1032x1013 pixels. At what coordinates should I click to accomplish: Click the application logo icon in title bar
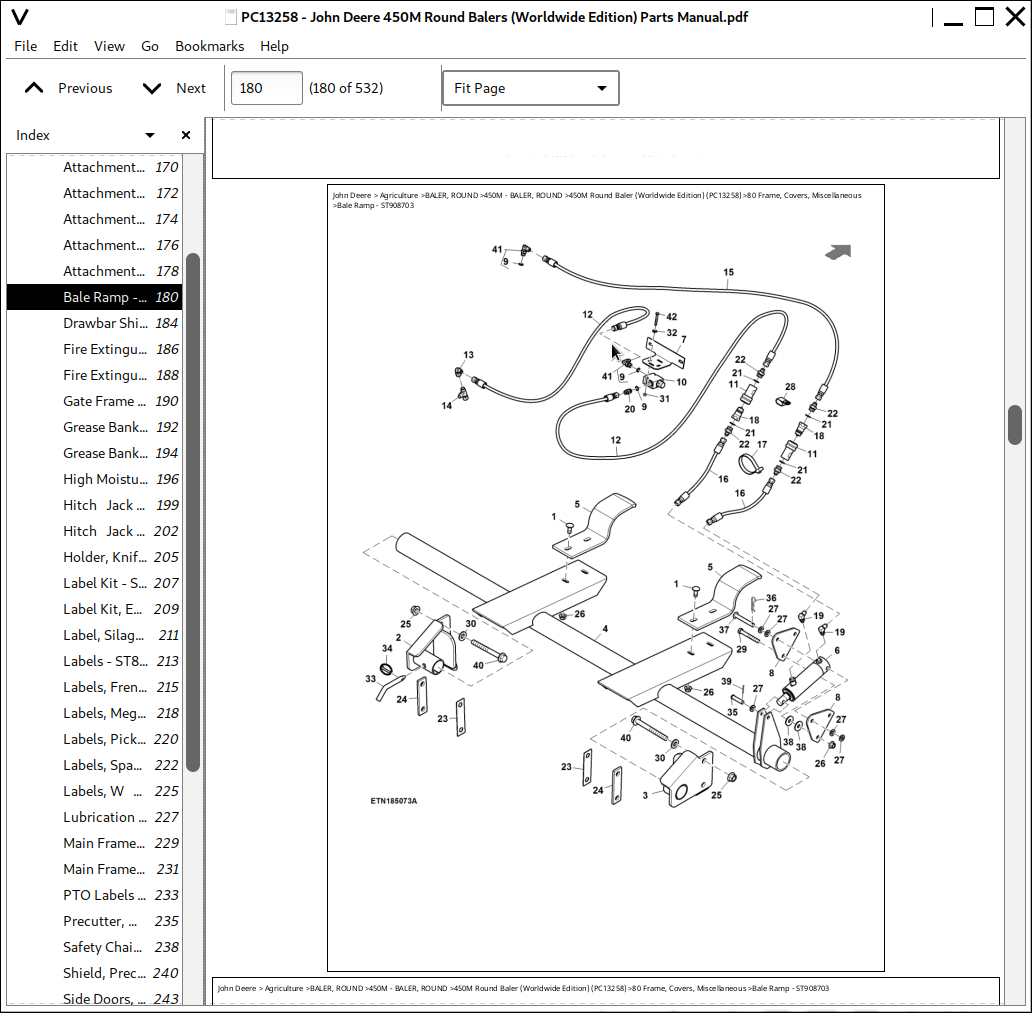(x=18, y=17)
